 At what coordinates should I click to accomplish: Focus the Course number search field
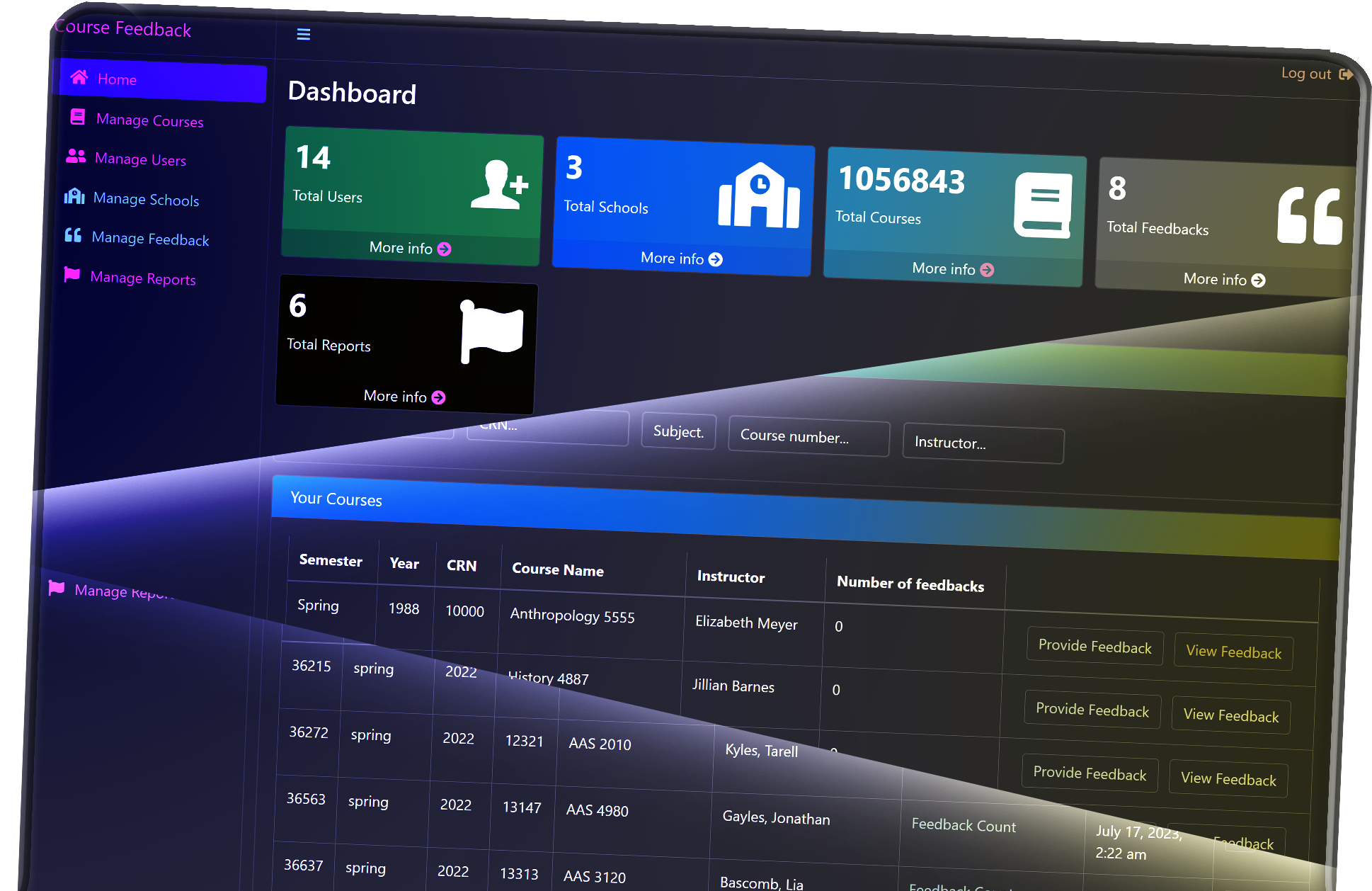(808, 437)
